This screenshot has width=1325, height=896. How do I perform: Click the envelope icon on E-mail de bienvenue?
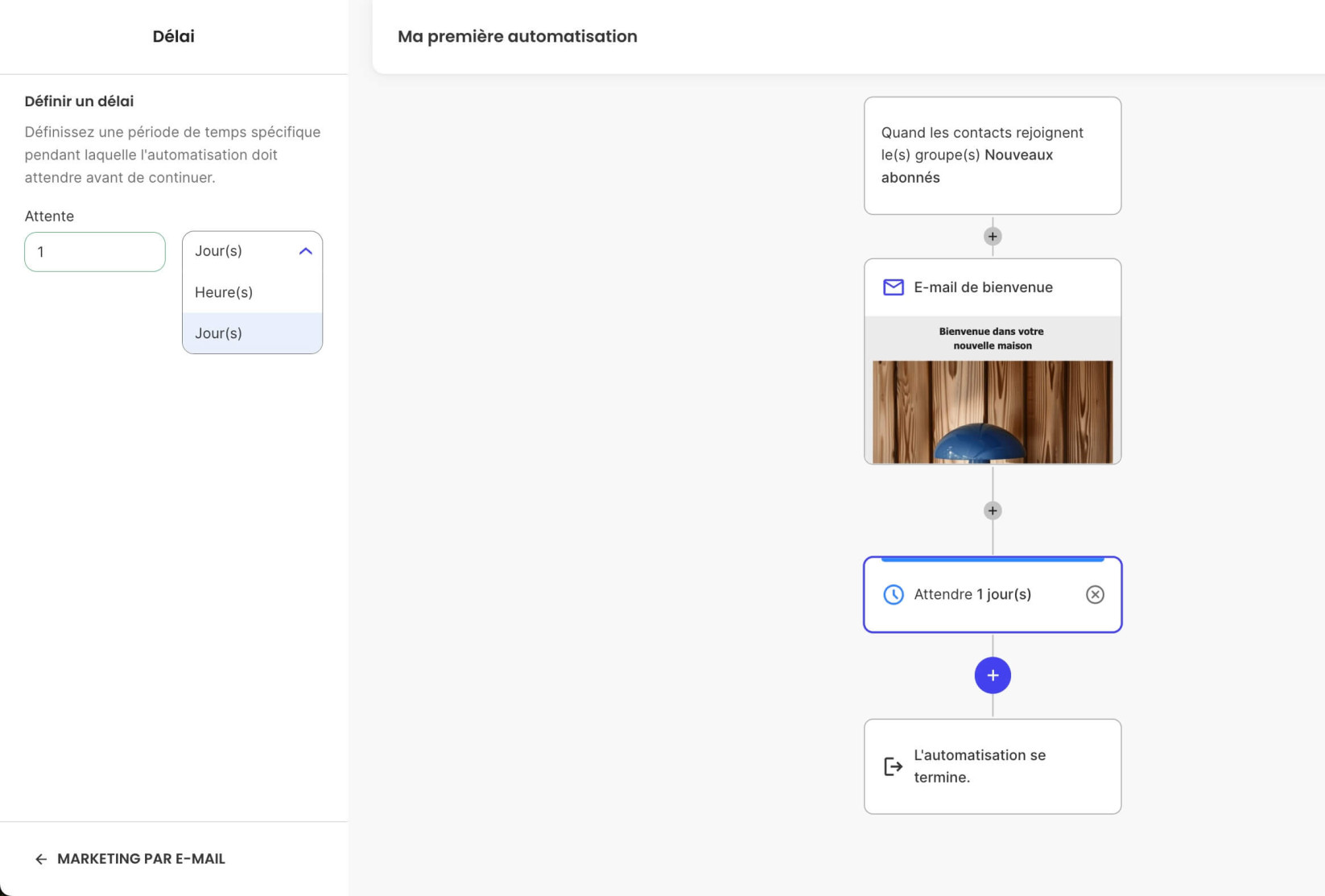893,287
